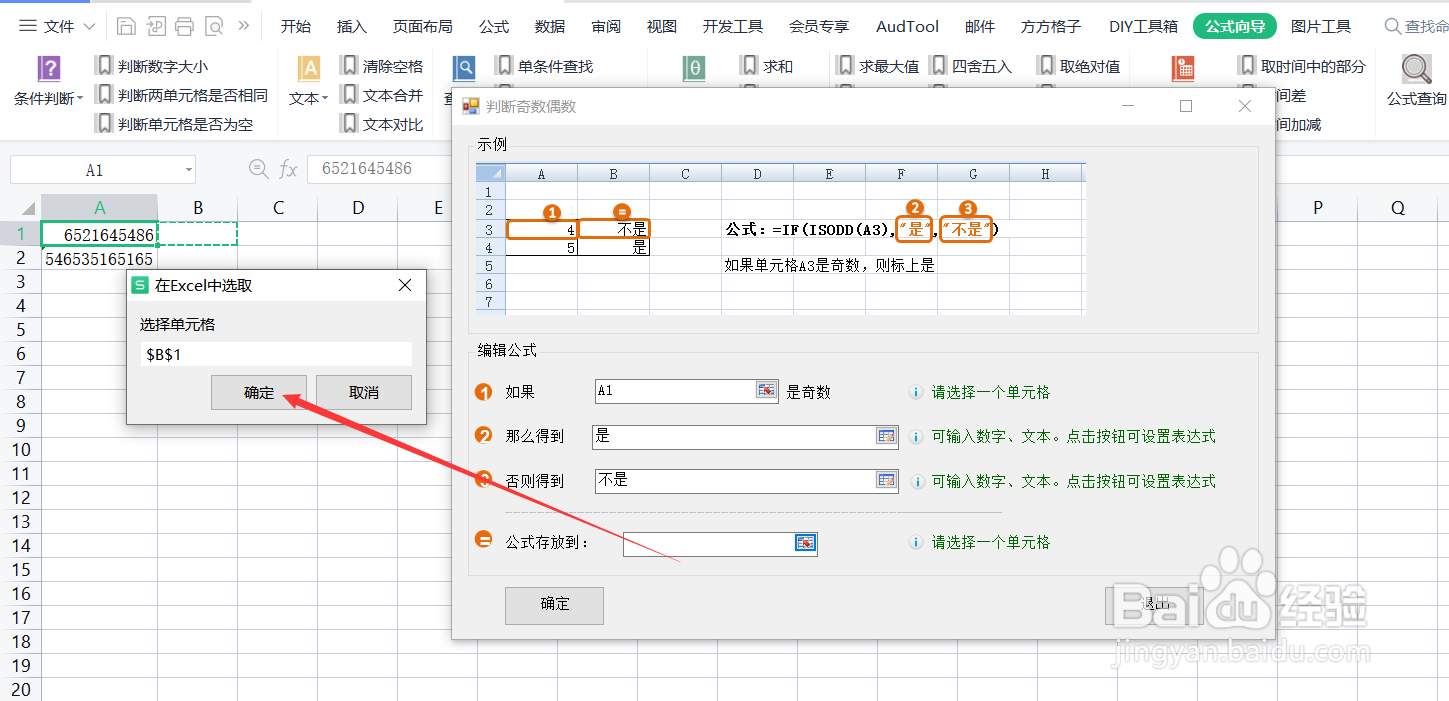The width and height of the screenshot is (1449, 701).
Task: Click 判断两单元格是否相同 command
Action: click(x=182, y=95)
